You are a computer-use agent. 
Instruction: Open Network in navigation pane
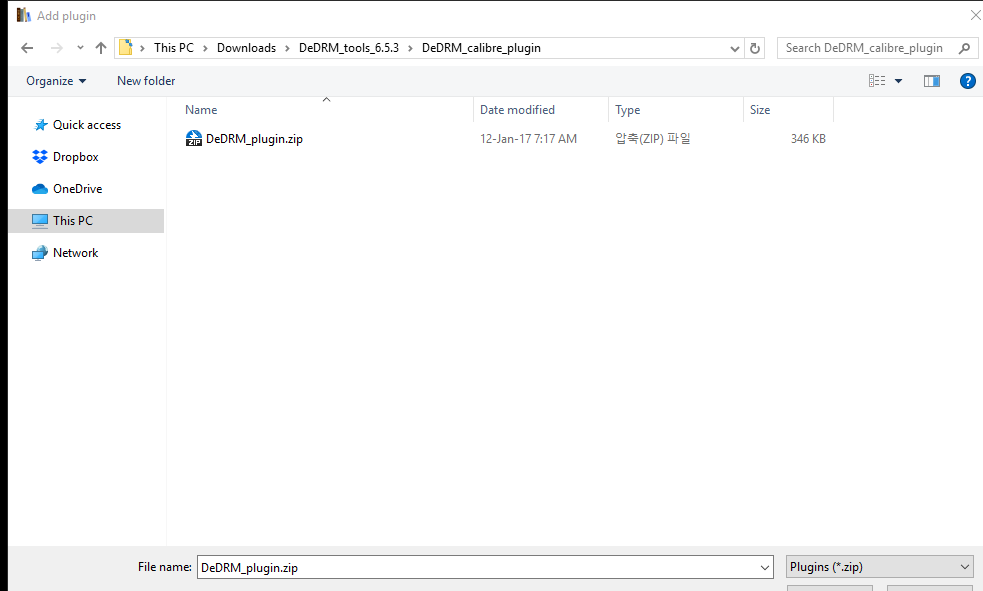click(65, 253)
